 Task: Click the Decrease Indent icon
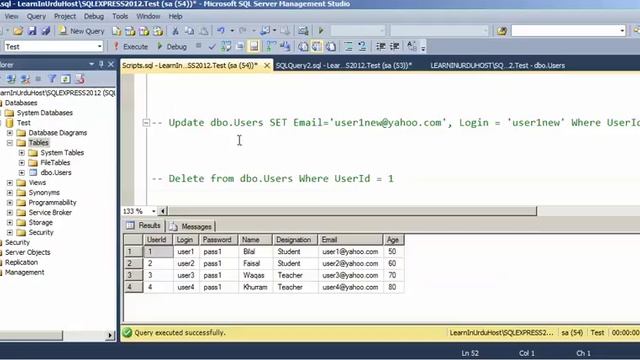pyautogui.click(x=380, y=47)
